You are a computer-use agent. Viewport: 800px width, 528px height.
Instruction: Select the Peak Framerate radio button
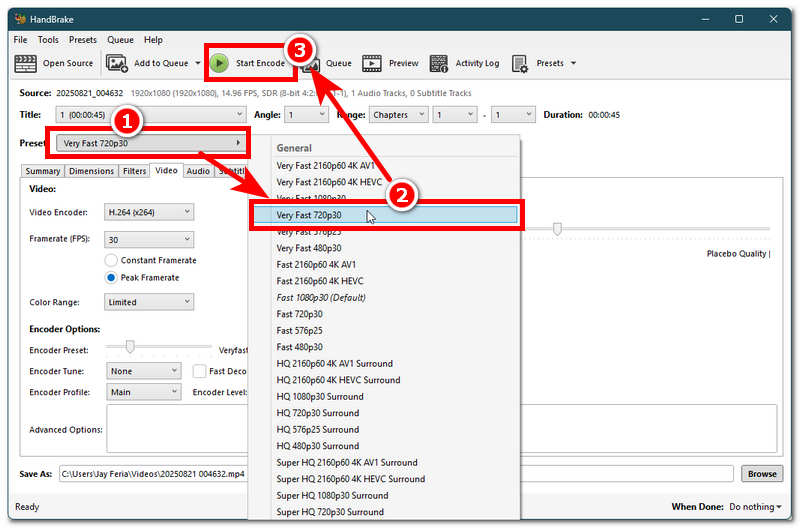click(x=112, y=277)
